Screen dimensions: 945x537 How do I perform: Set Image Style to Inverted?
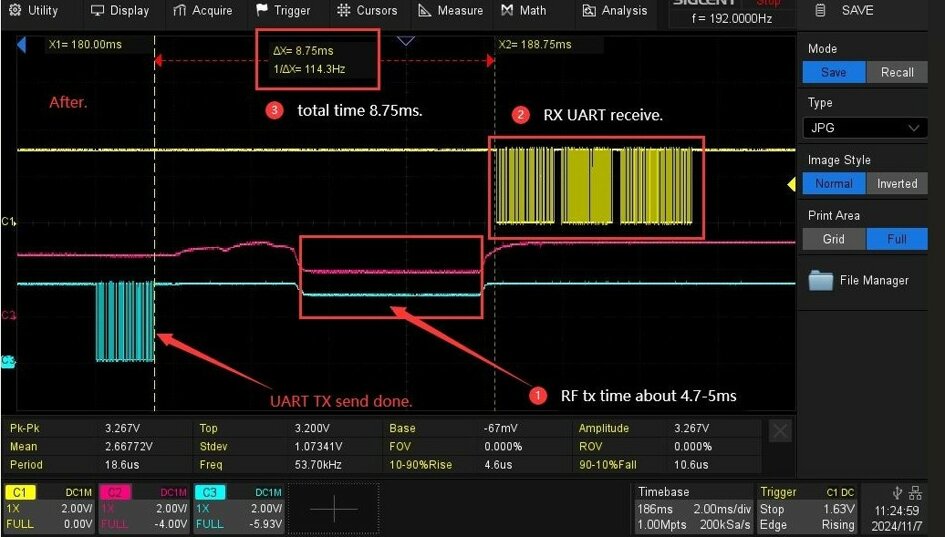(x=896, y=184)
